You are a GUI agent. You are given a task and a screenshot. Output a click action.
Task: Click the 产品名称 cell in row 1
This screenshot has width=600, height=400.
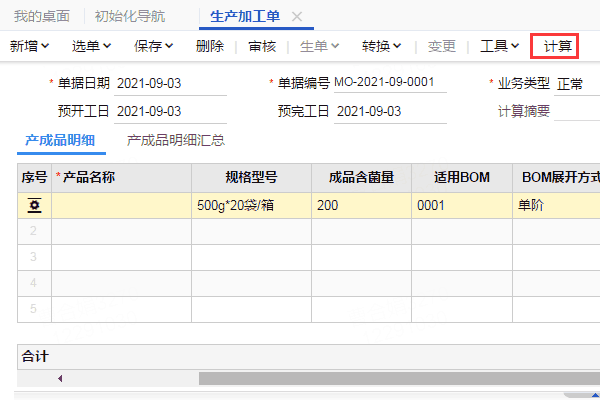pyautogui.click(x=121, y=205)
